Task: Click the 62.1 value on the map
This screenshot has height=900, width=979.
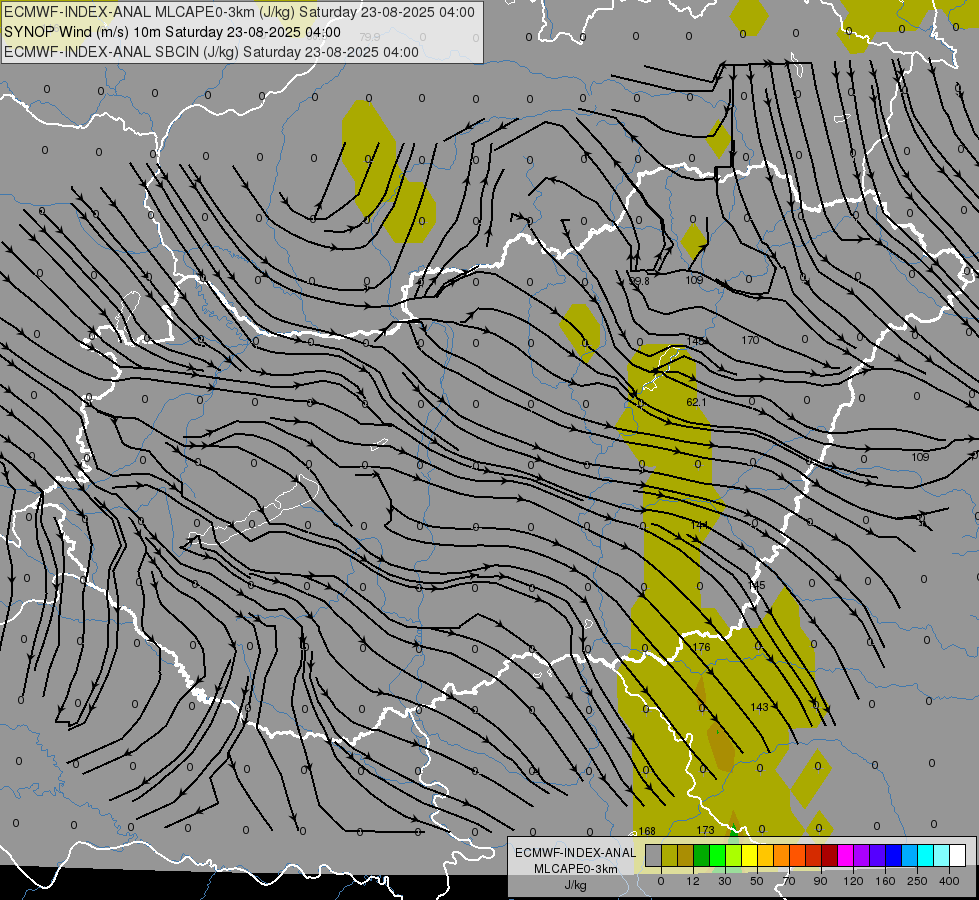Action: coord(696,402)
